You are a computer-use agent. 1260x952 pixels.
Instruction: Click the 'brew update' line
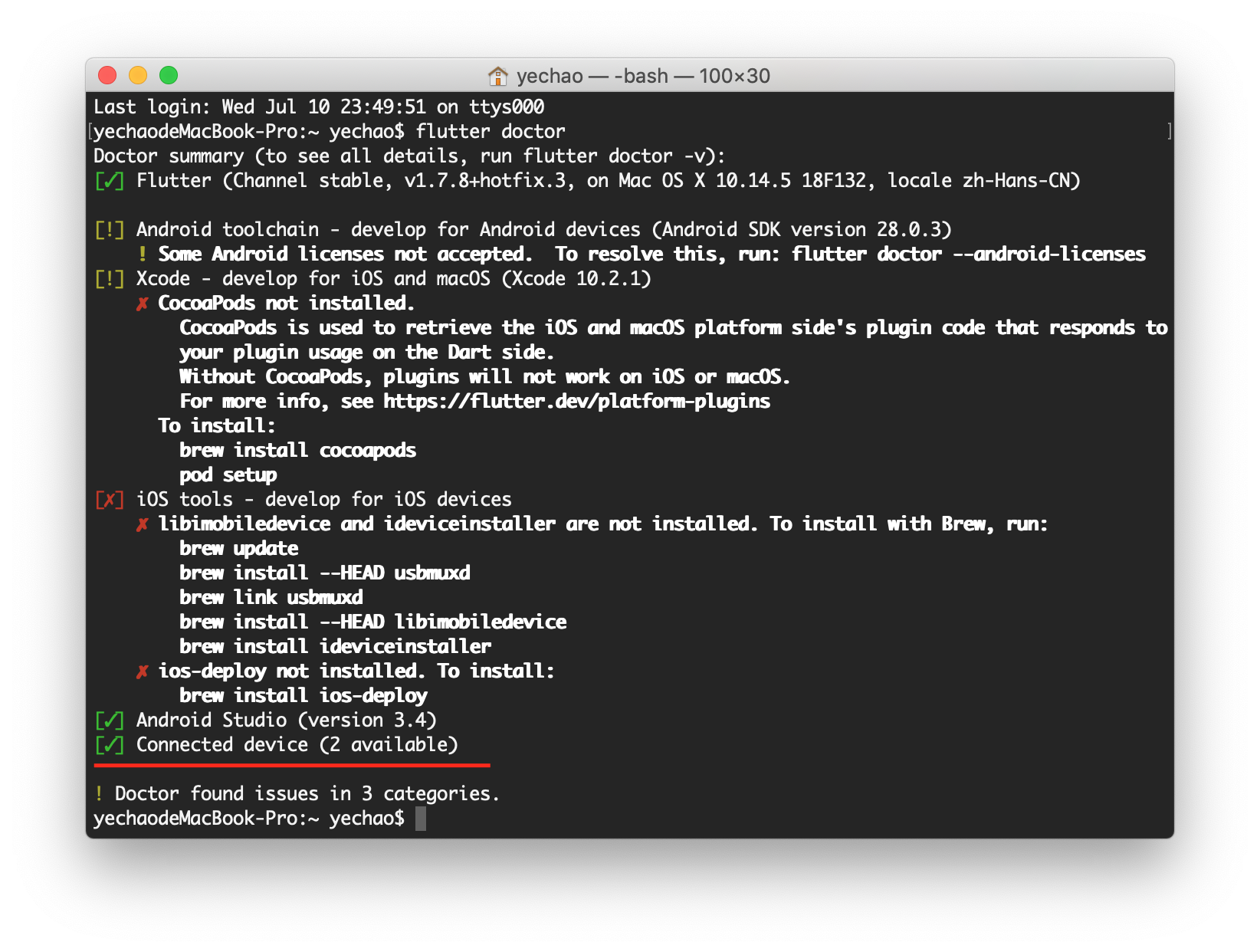click(238, 549)
